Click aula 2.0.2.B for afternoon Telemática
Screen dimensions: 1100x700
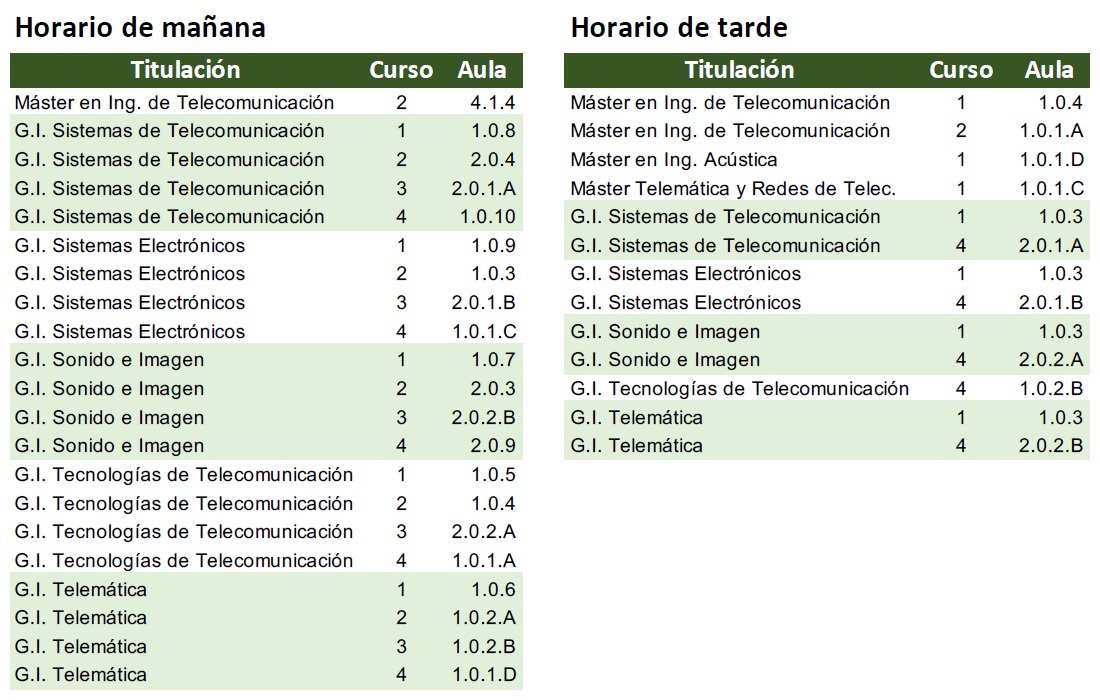(x=1051, y=445)
